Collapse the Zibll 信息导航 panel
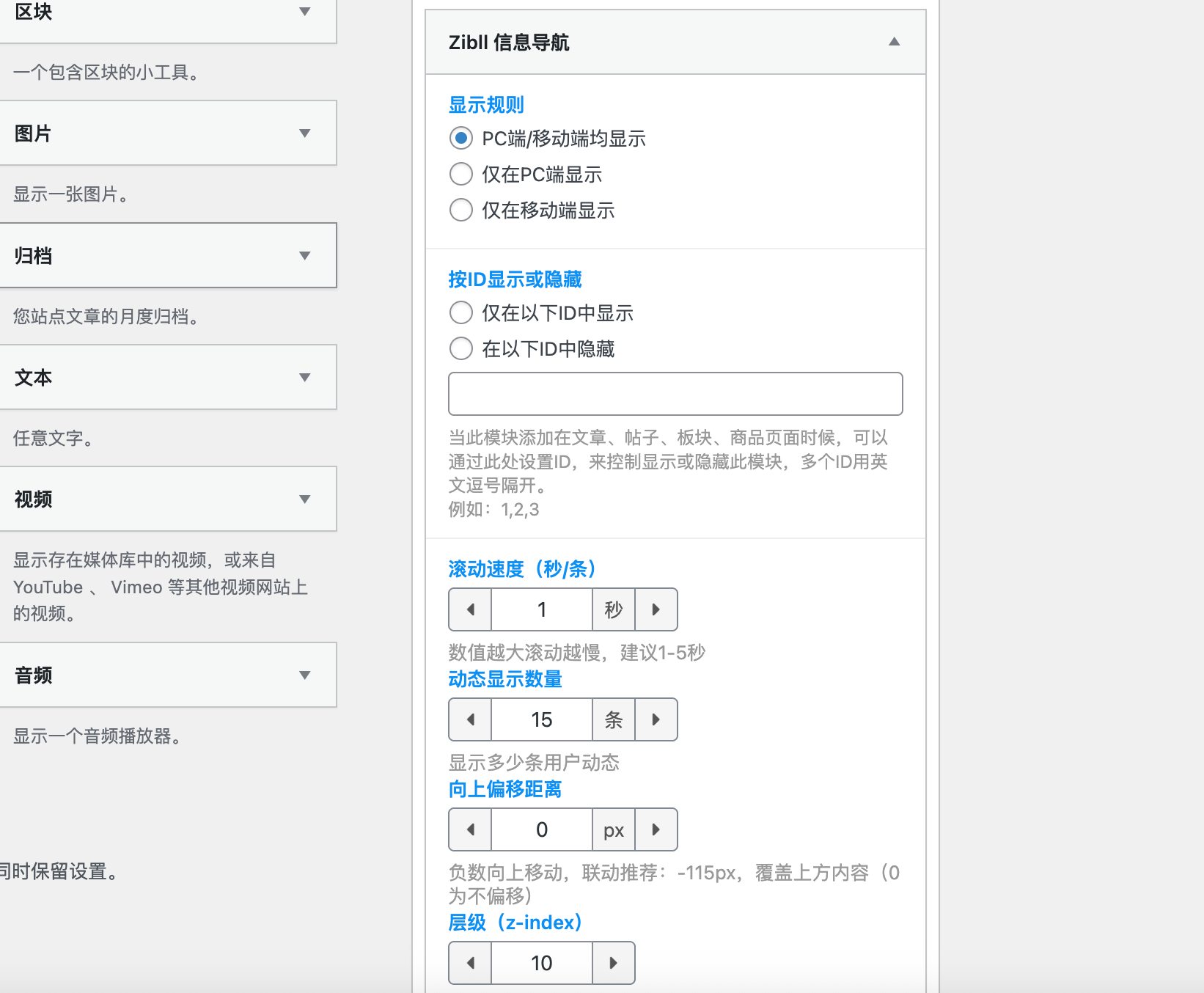This screenshot has width=1204, height=993. 895,43
